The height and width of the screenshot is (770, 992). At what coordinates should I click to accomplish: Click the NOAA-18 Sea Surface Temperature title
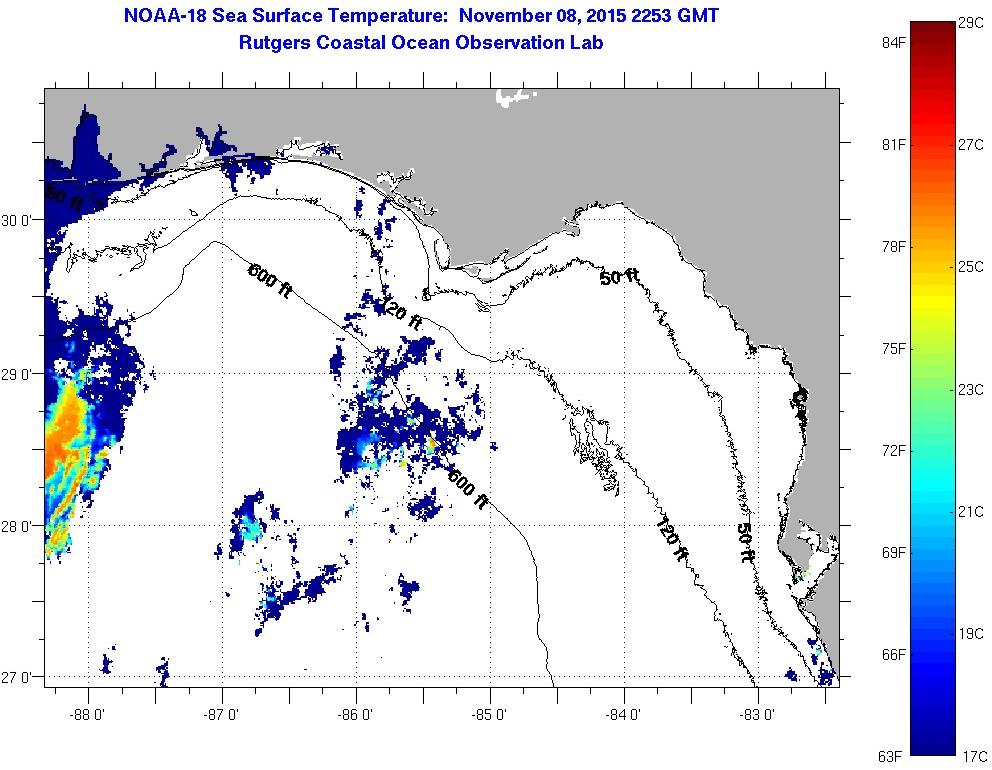tap(421, 17)
